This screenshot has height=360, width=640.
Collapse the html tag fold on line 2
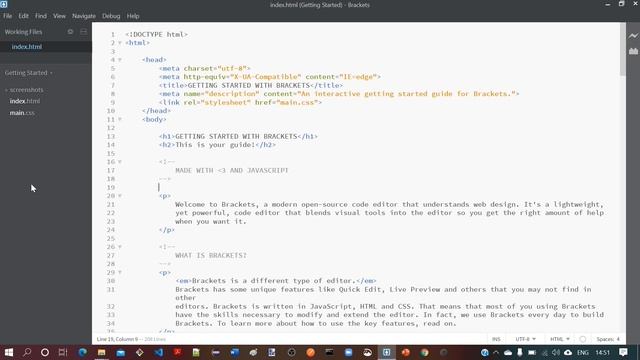120,43
